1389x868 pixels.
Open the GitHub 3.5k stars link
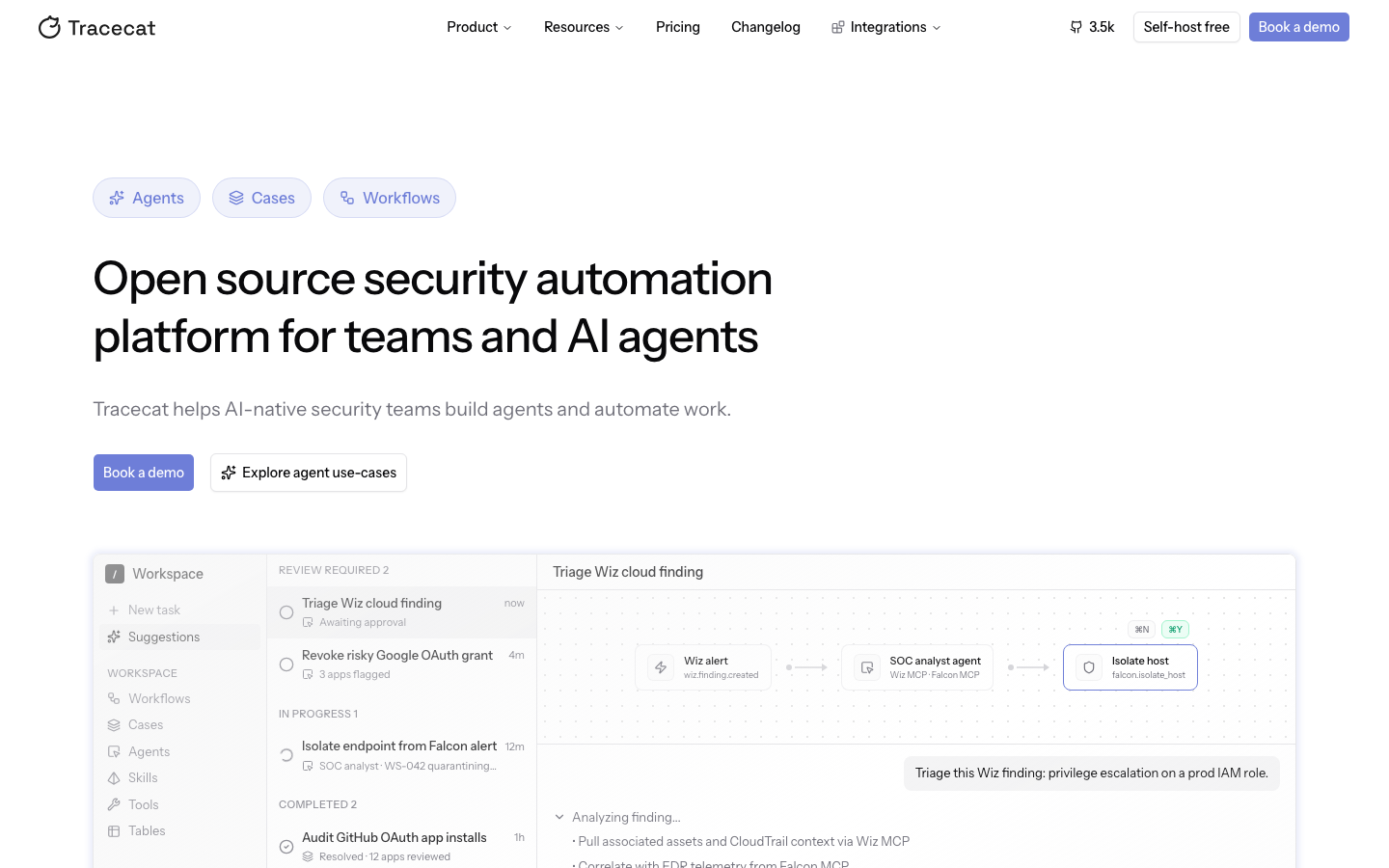pos(1092,27)
